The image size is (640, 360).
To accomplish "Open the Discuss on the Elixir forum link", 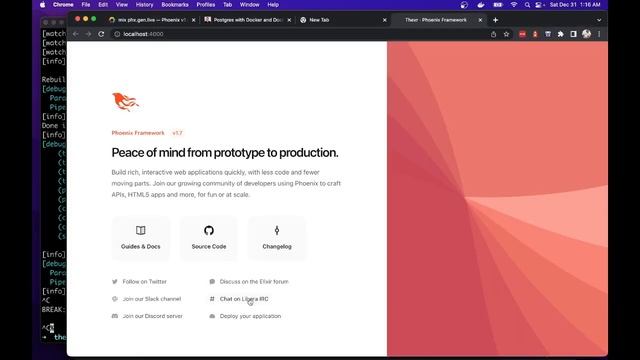I will click(x=254, y=282).
